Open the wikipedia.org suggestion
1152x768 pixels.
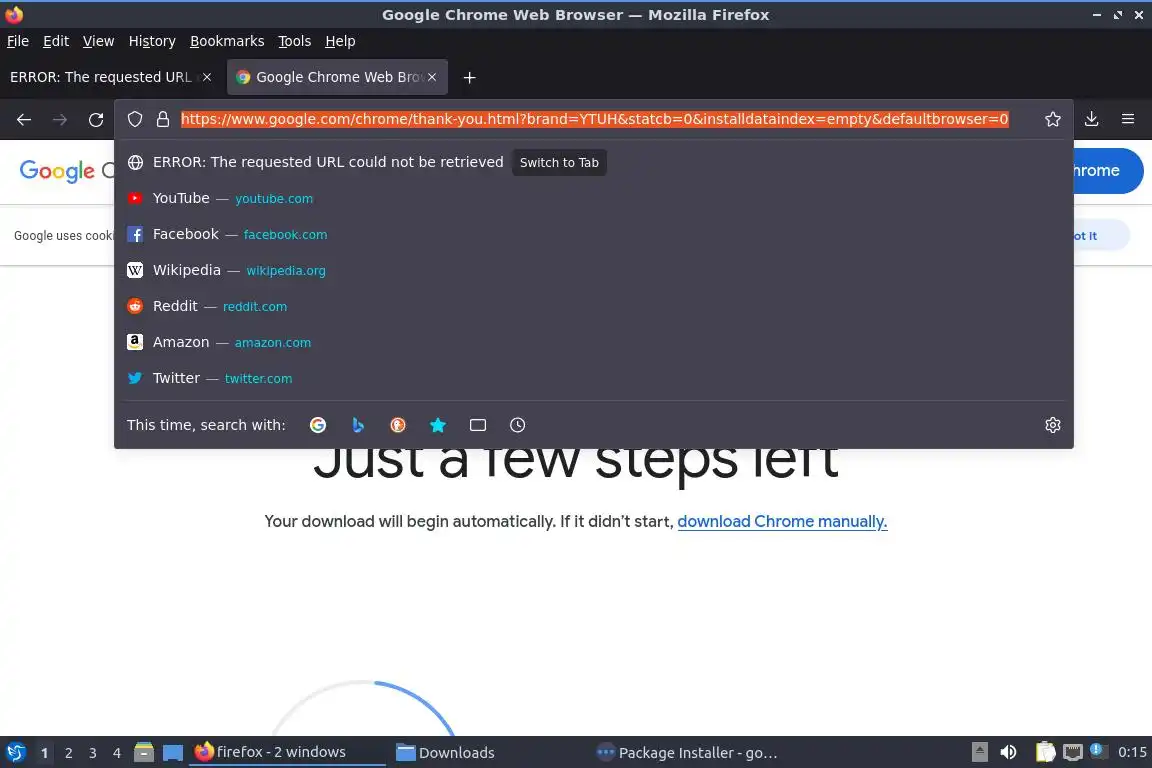[x=594, y=270]
